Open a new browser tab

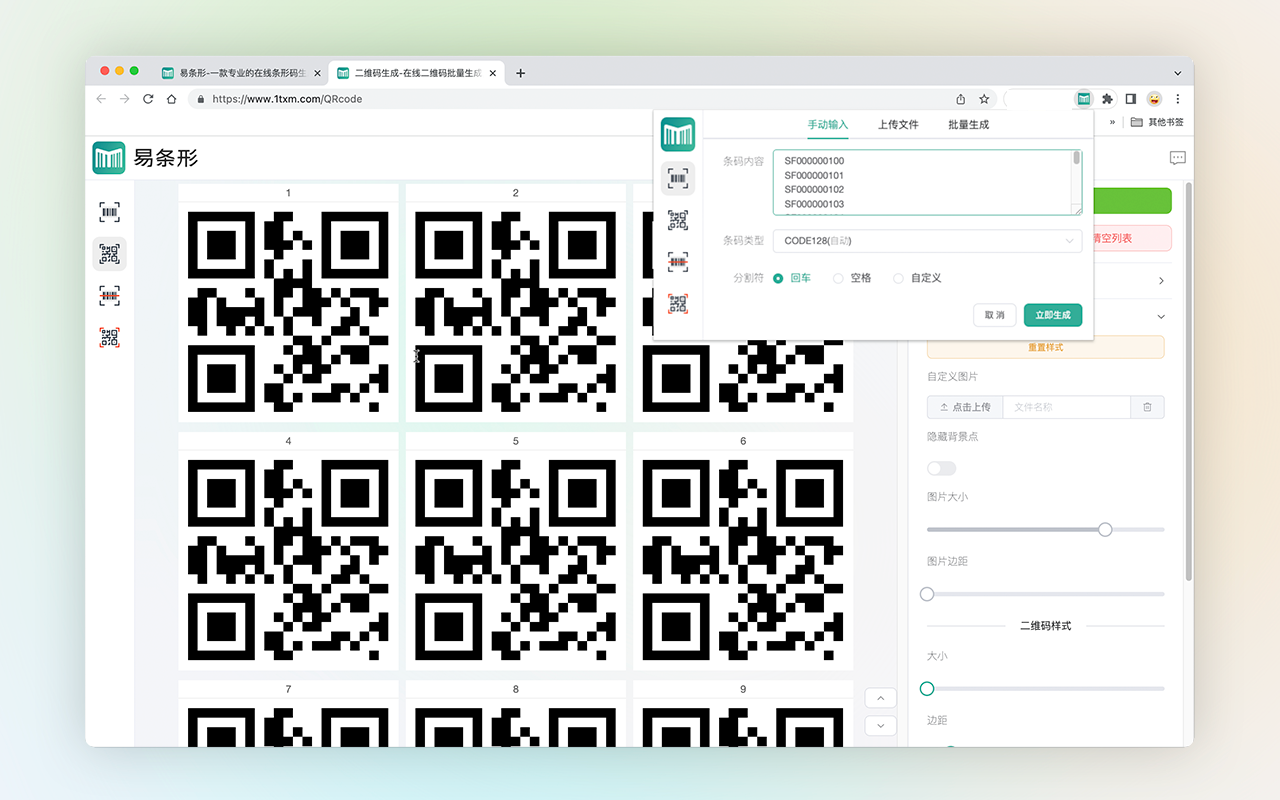point(520,73)
